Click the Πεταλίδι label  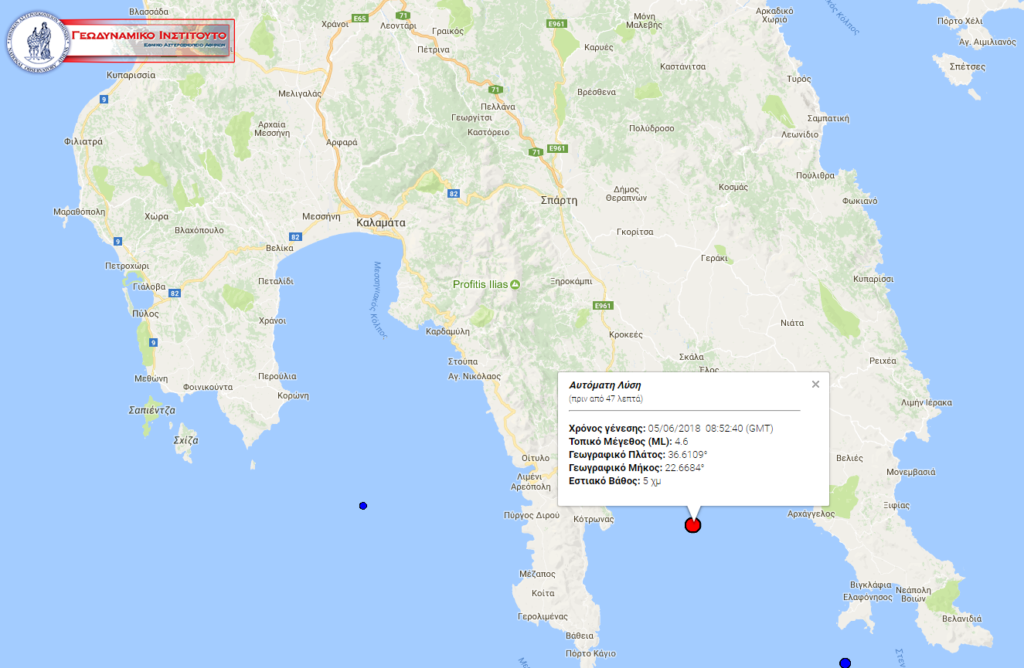point(276,281)
